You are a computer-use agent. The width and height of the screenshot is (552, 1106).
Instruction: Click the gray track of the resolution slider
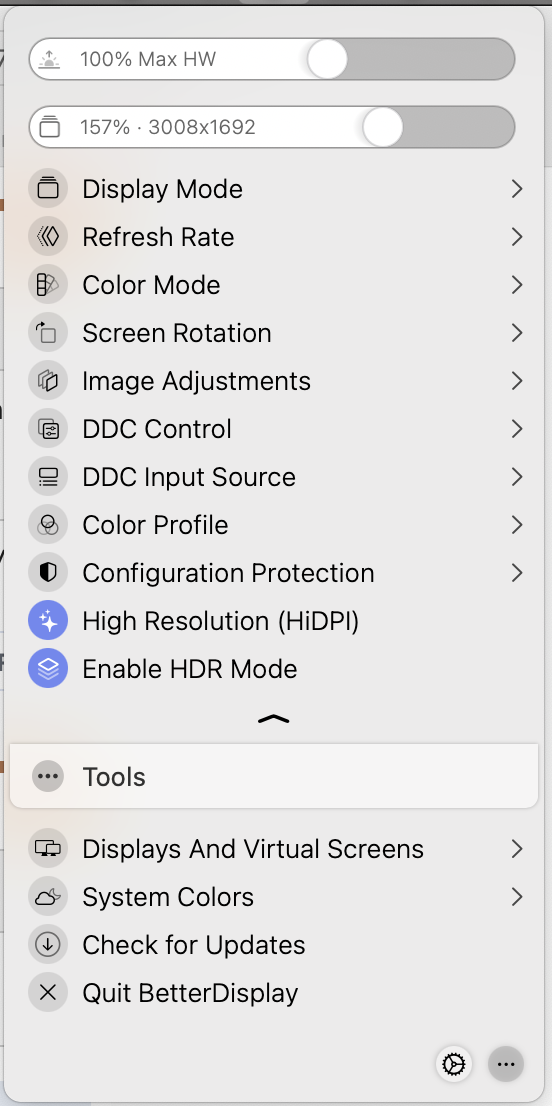tap(458, 127)
